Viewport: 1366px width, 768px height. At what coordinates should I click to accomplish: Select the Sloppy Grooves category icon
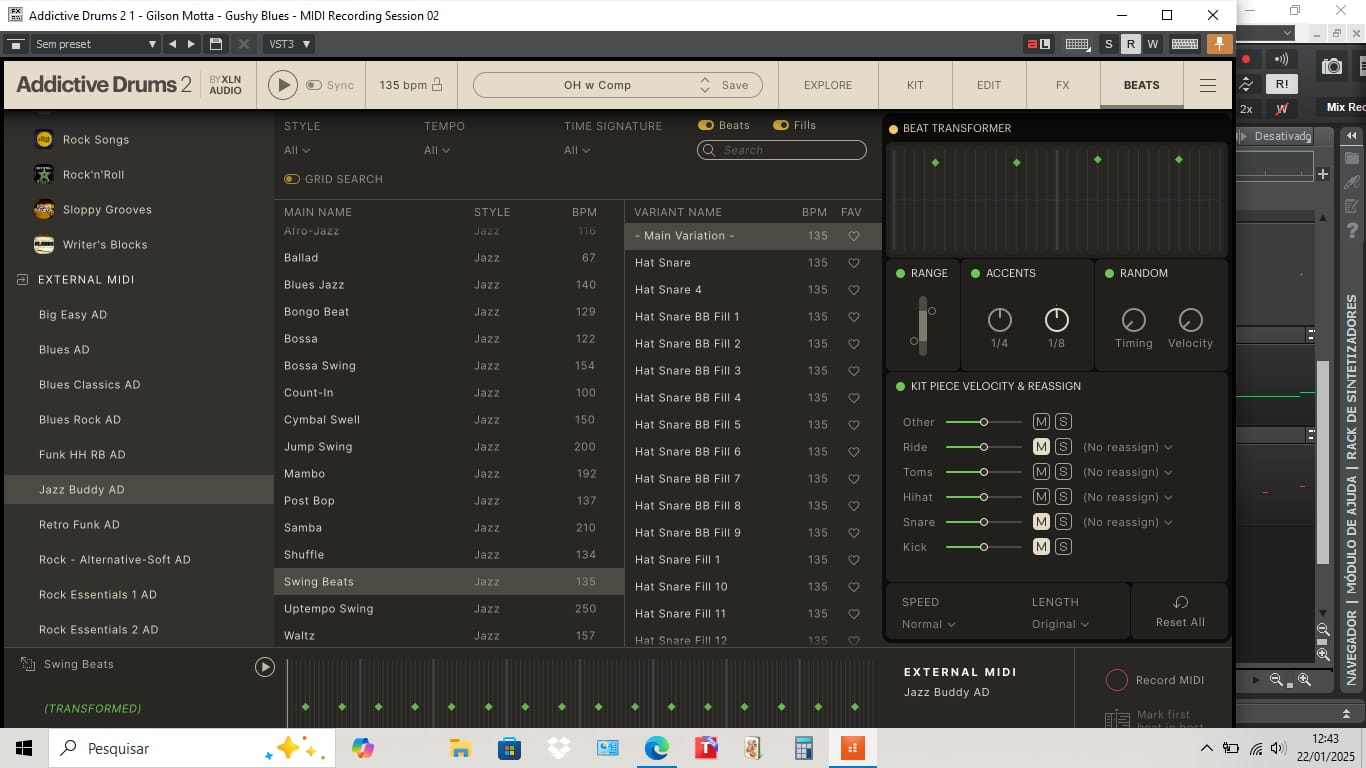pos(44,210)
